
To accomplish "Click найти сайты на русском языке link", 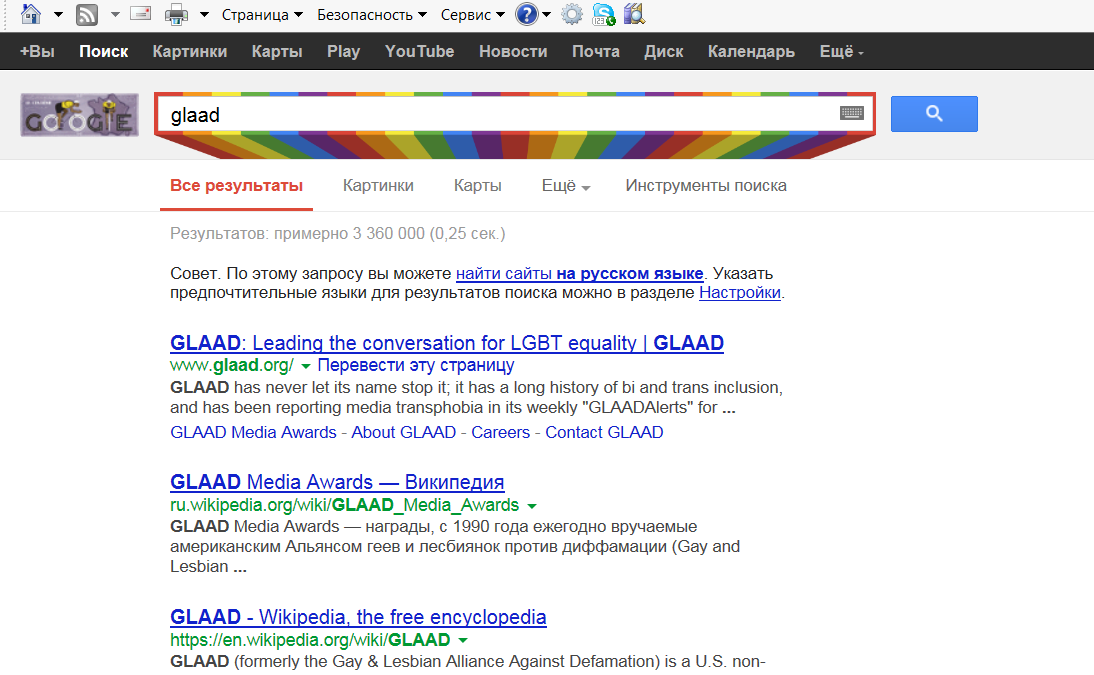I will click(580, 274).
